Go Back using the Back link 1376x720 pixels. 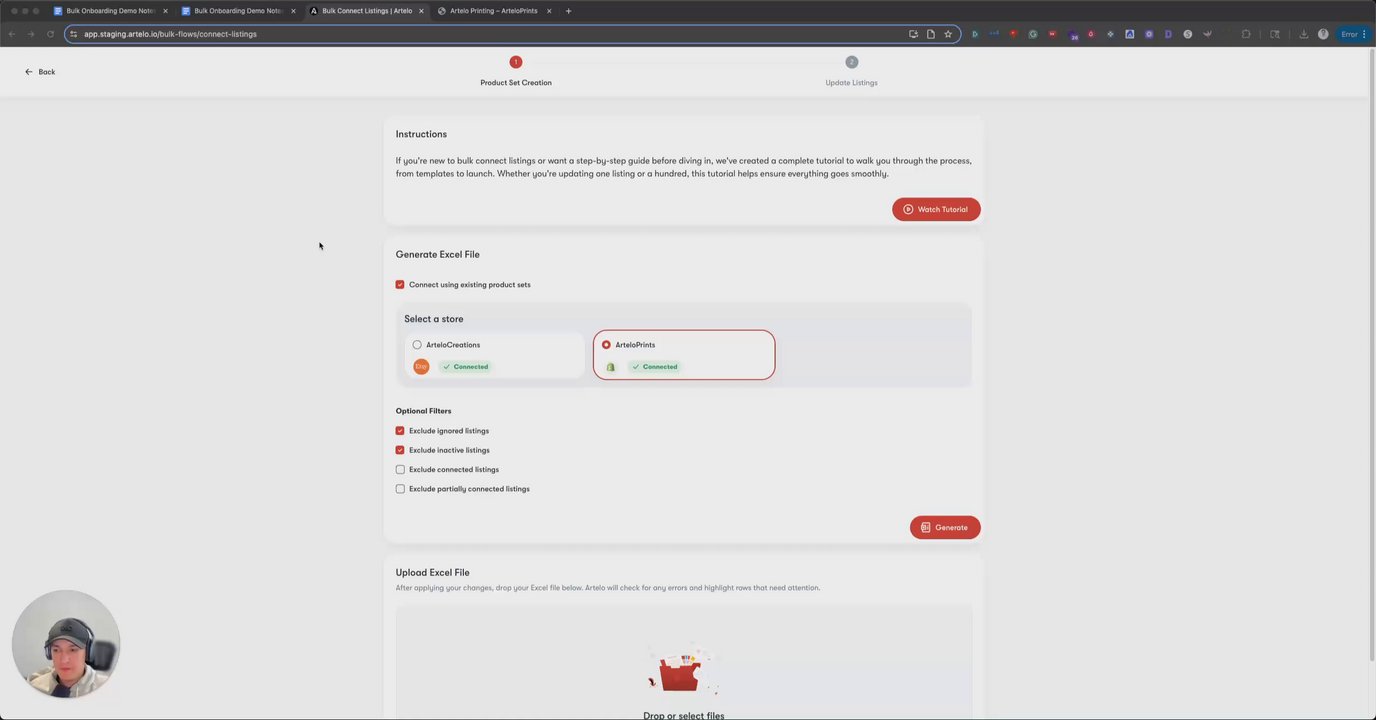[40, 72]
